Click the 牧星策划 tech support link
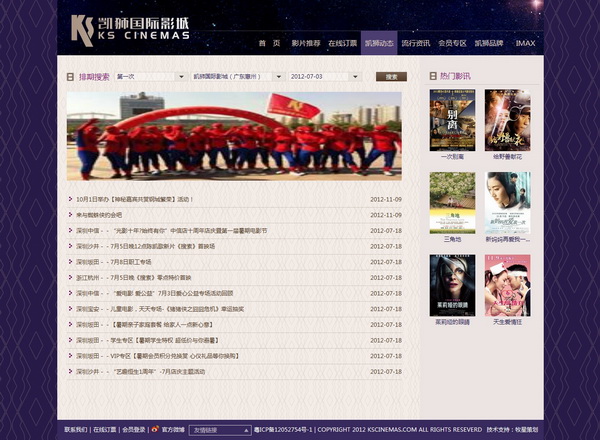The image size is (600, 440). tap(527, 430)
